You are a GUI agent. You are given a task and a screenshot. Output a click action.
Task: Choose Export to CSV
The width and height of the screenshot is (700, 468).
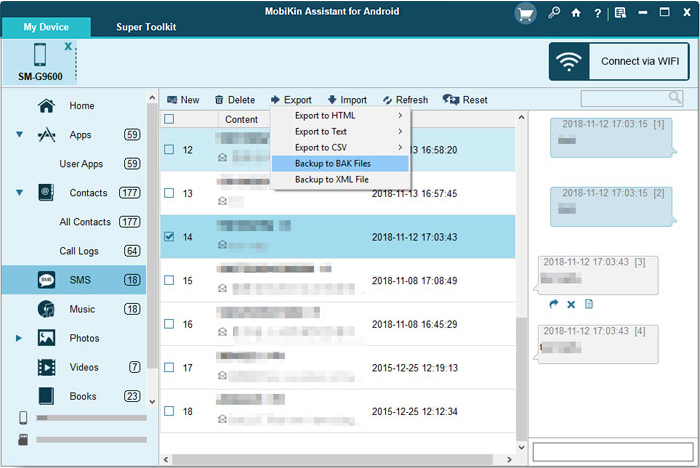(340, 147)
